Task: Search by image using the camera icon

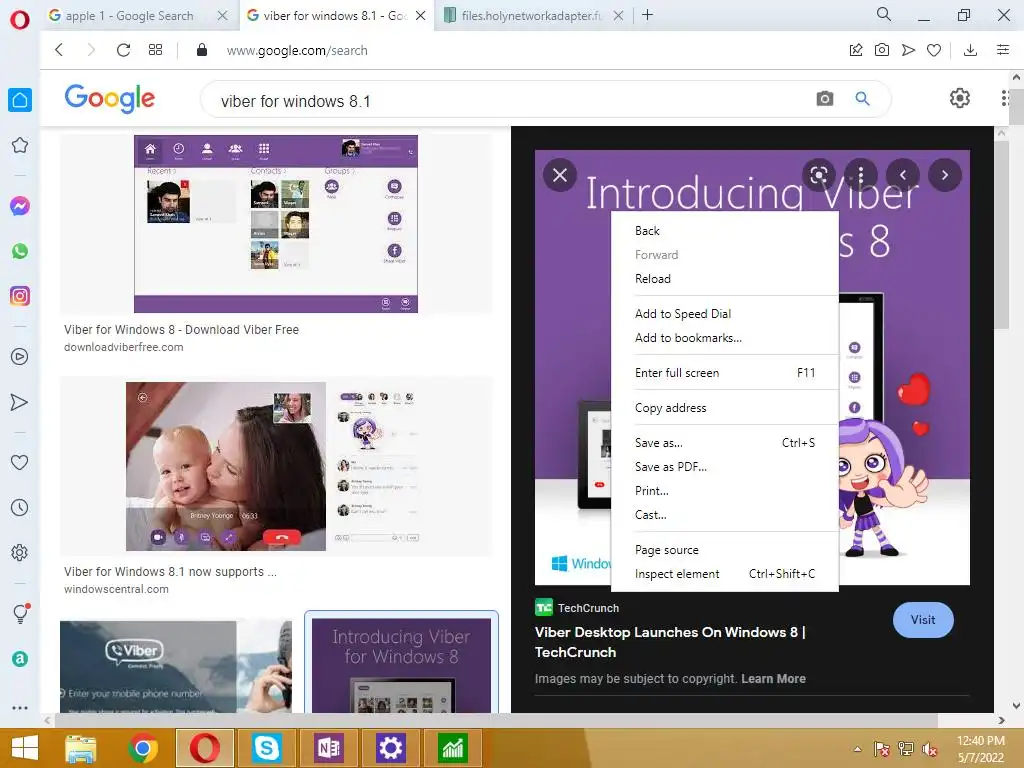Action: pyautogui.click(x=825, y=99)
